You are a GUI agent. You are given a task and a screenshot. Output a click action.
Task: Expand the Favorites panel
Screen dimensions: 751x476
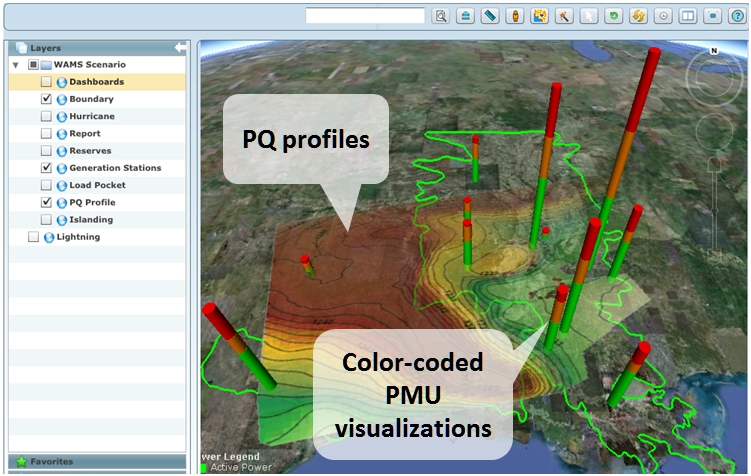tap(50, 461)
